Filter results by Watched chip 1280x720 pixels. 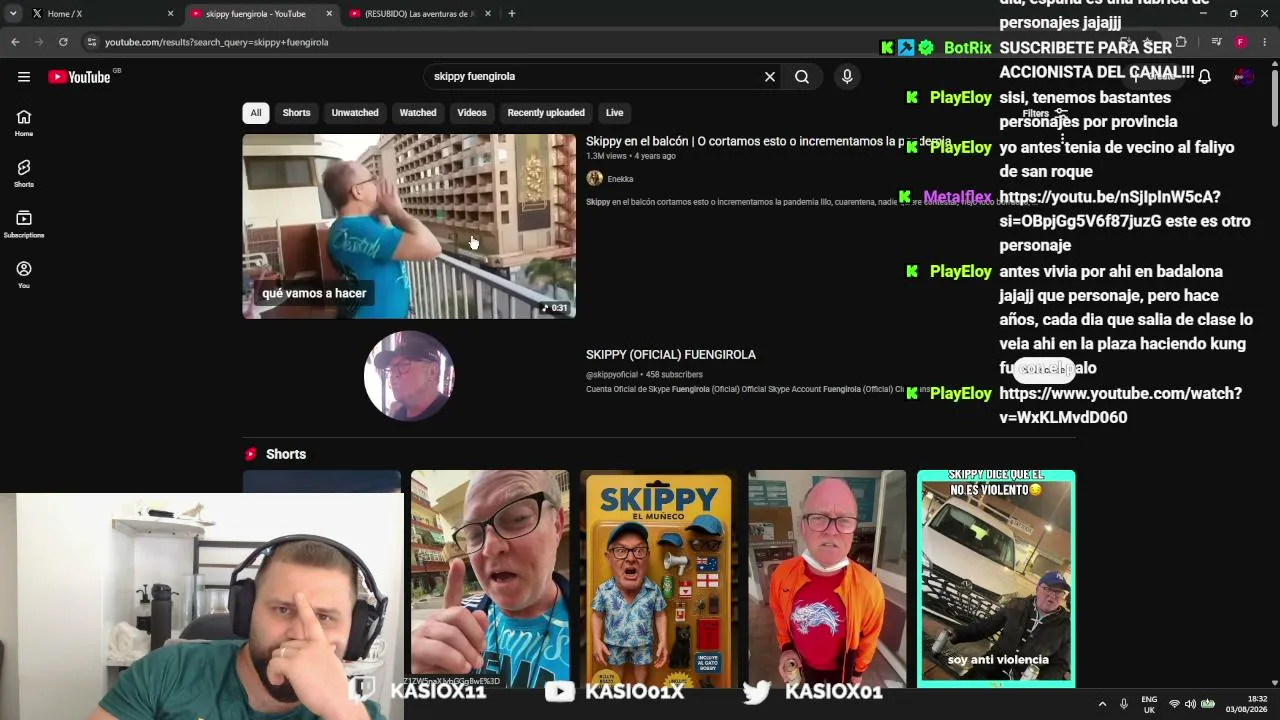tap(418, 113)
